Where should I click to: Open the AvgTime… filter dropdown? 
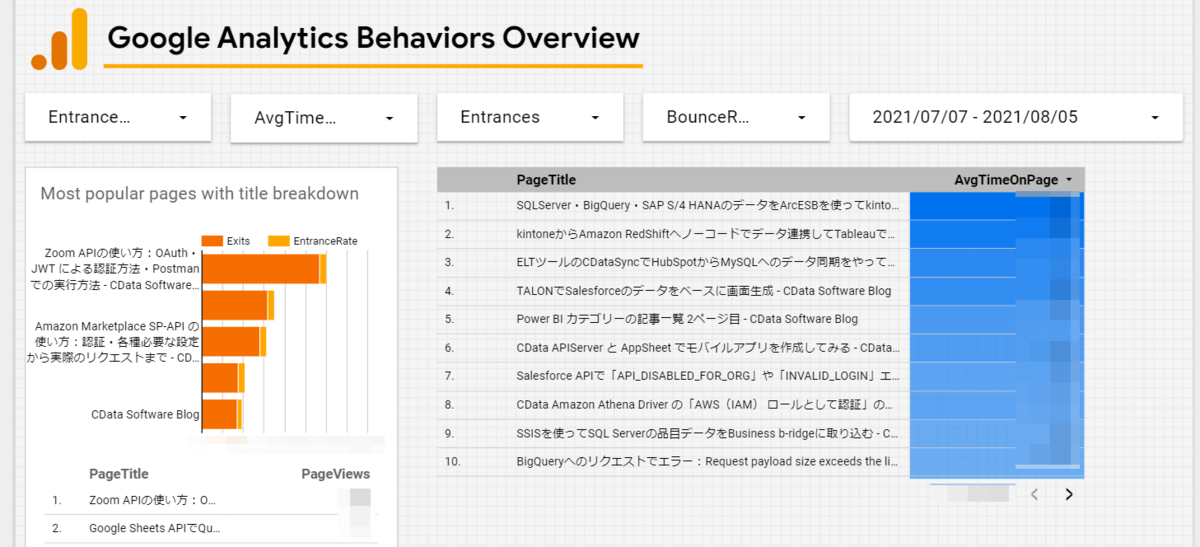coord(324,118)
